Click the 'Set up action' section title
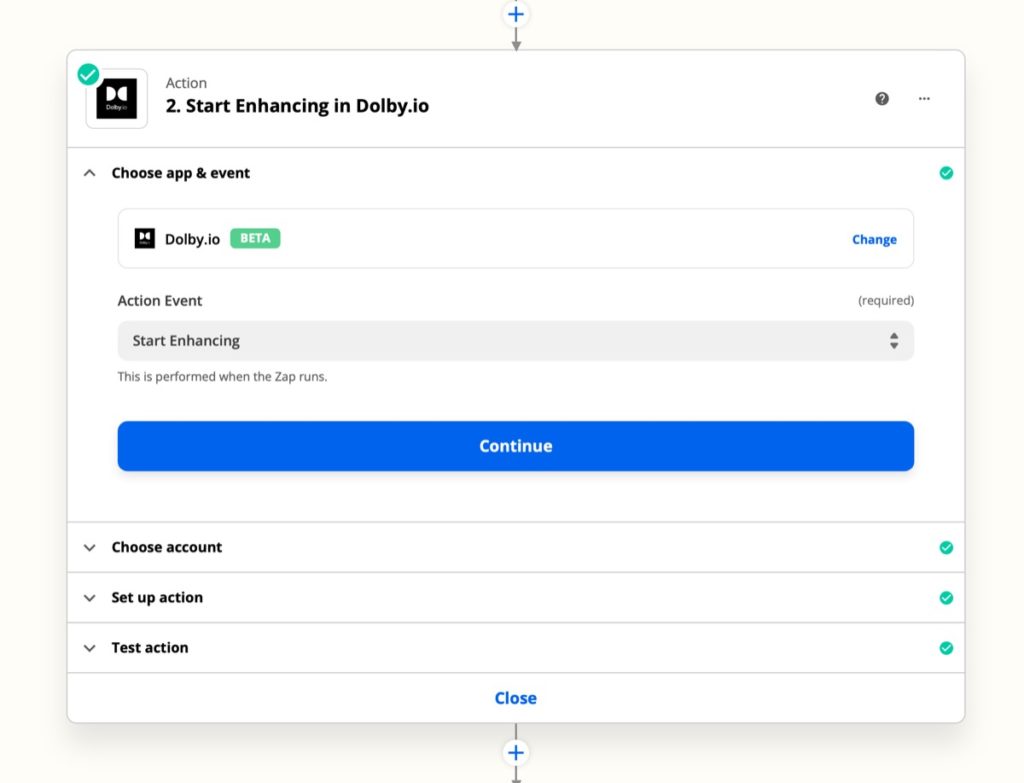 click(157, 598)
